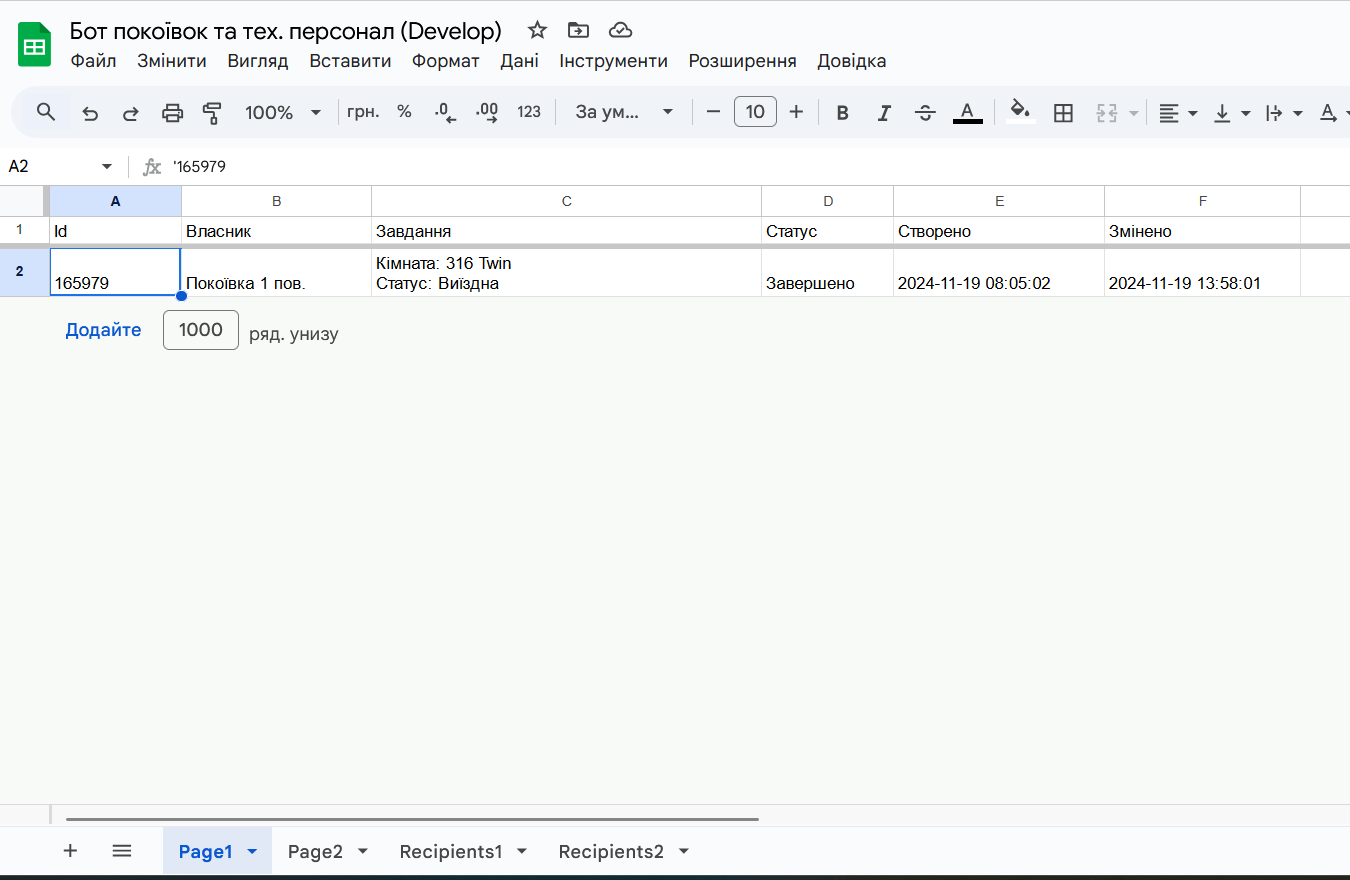Click the increase font size plus button
The image size is (1350, 880).
796,112
